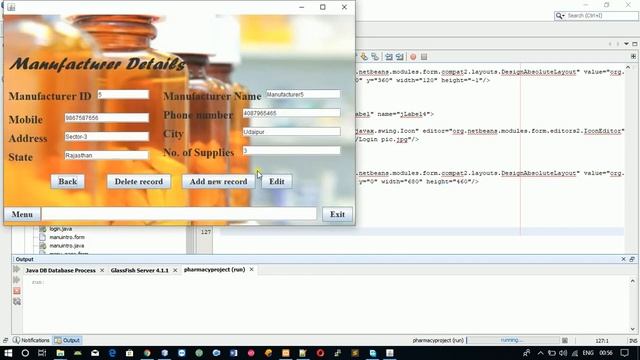Click the Menu button
Screen dimensions: 640x360
pyautogui.click(x=22, y=214)
